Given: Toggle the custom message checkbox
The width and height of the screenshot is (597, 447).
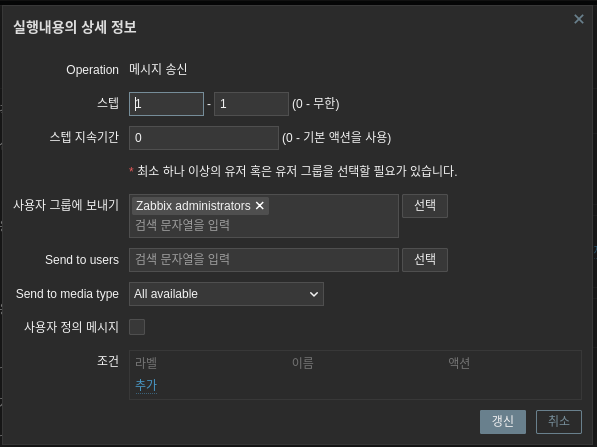Looking at the screenshot, I should (x=137, y=327).
